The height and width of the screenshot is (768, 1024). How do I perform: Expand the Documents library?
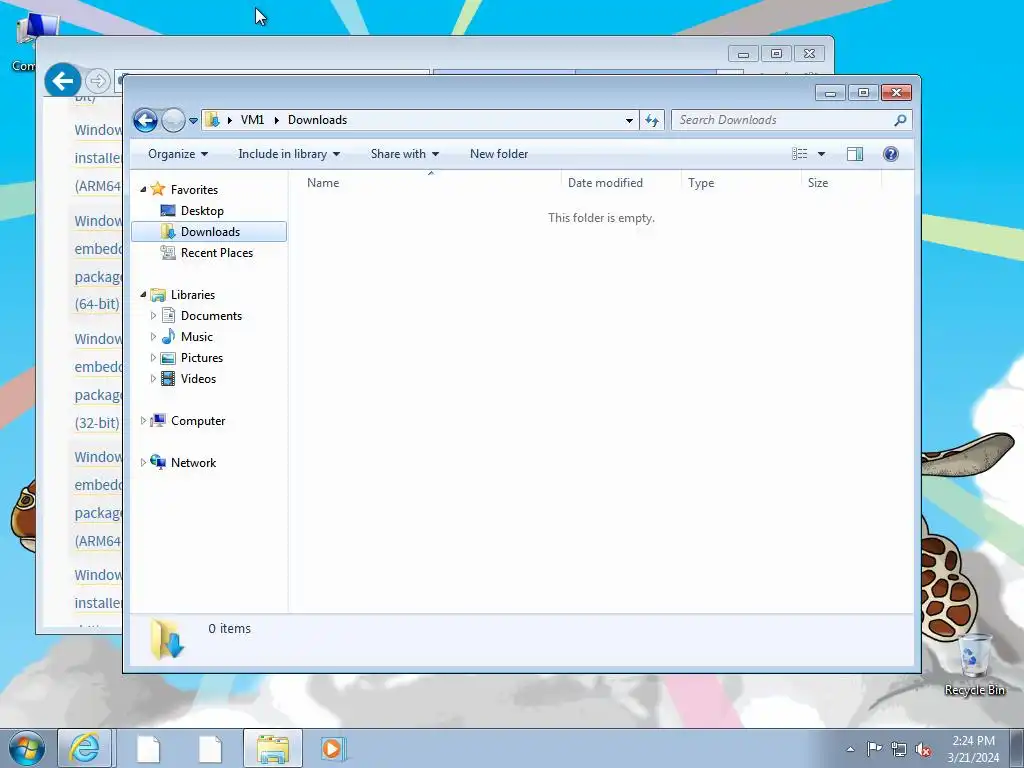[x=153, y=315]
